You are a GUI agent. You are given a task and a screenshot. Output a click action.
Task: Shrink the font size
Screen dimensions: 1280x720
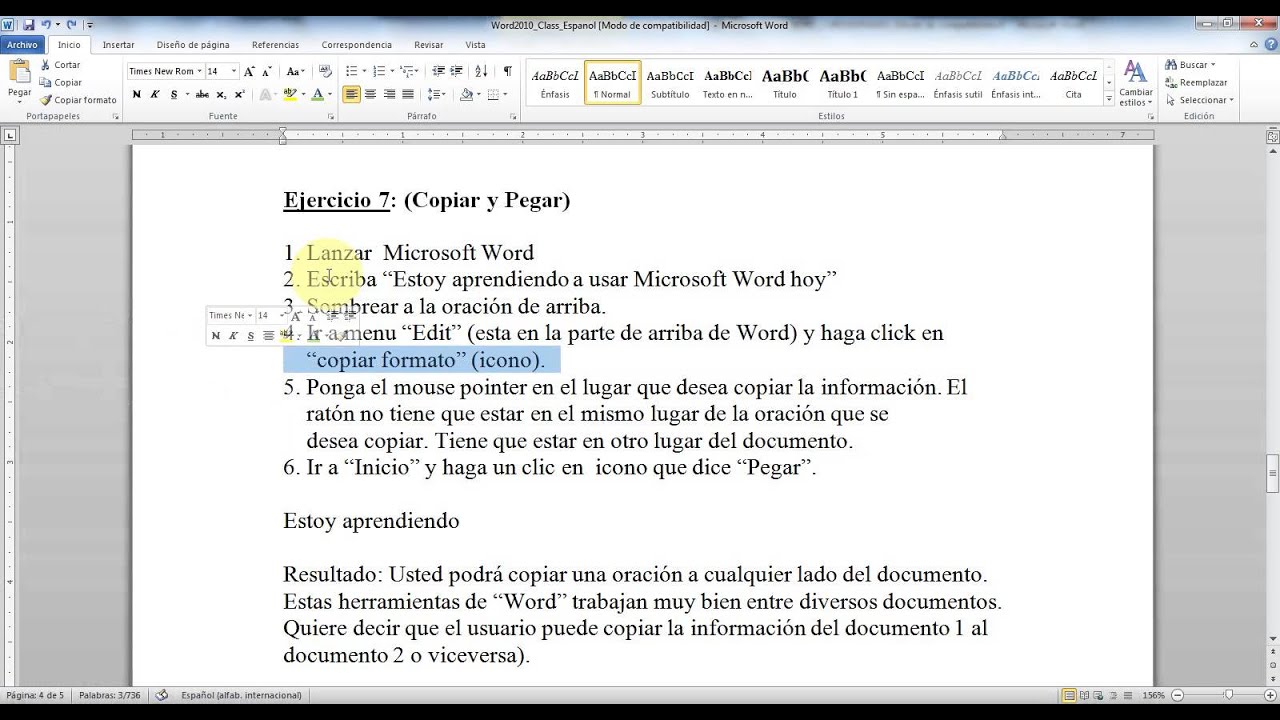coord(267,71)
